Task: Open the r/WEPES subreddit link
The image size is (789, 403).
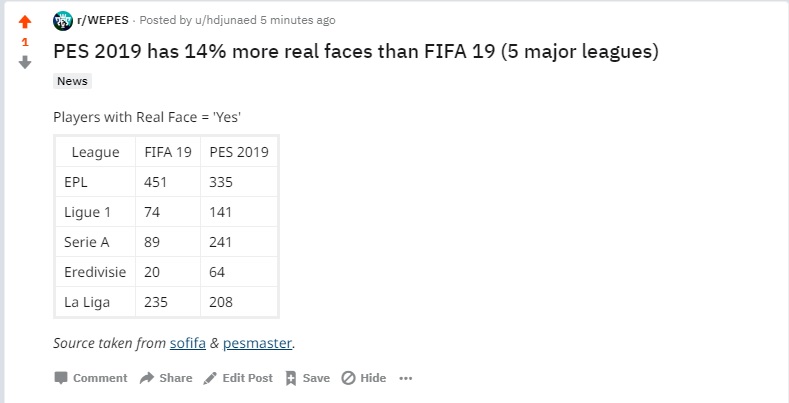Action: click(103, 20)
